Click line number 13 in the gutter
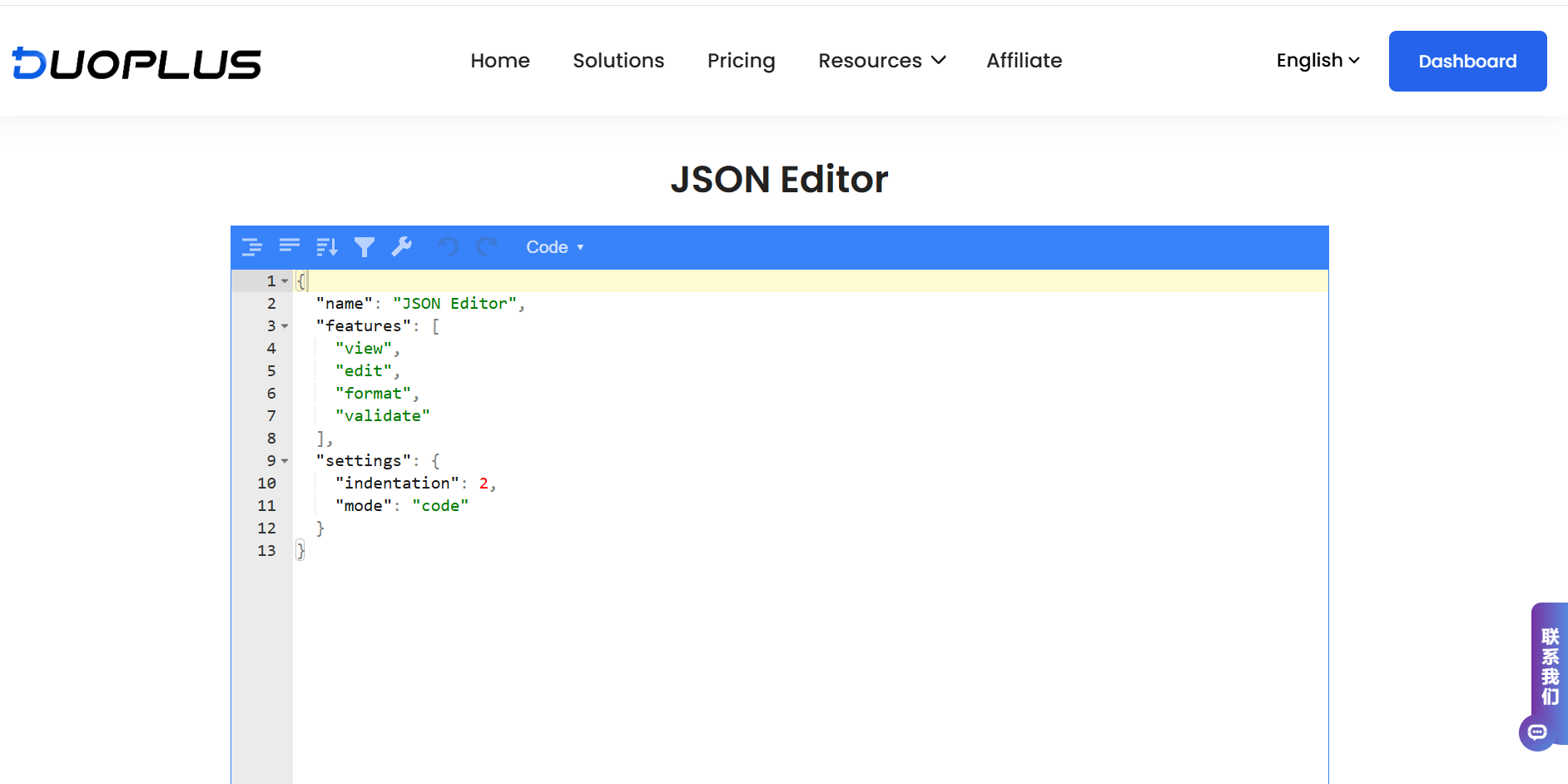The height and width of the screenshot is (784, 1568). tap(266, 551)
